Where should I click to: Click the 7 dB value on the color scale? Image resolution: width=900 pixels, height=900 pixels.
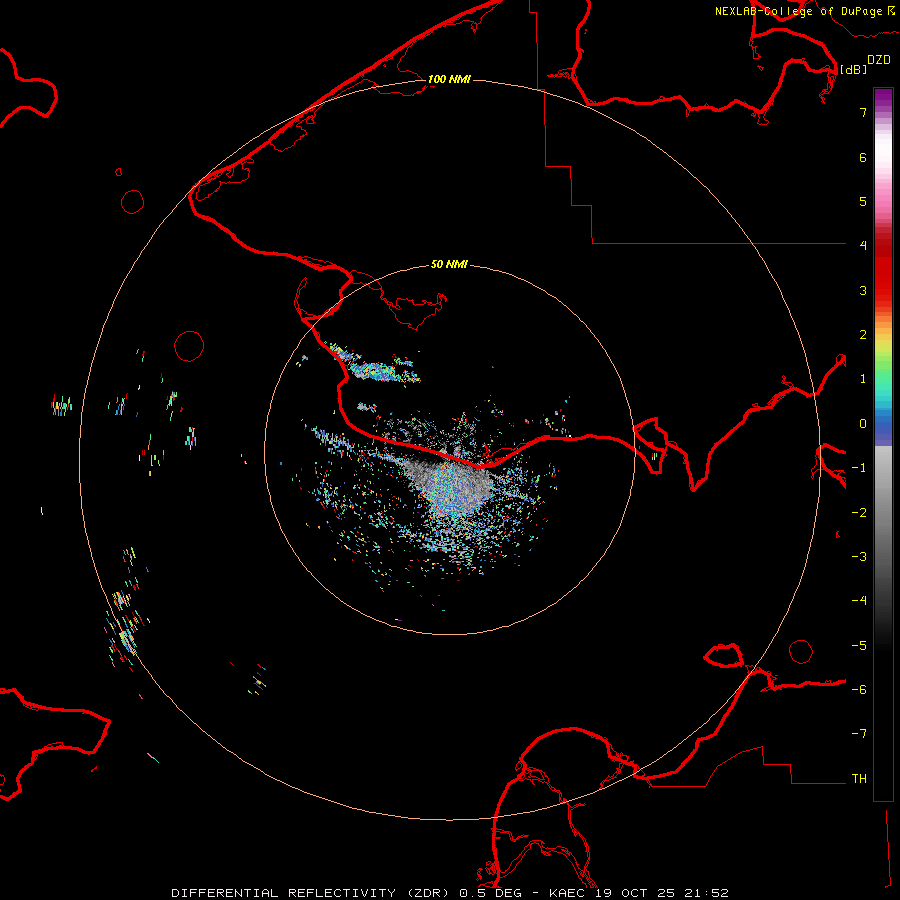[863, 112]
